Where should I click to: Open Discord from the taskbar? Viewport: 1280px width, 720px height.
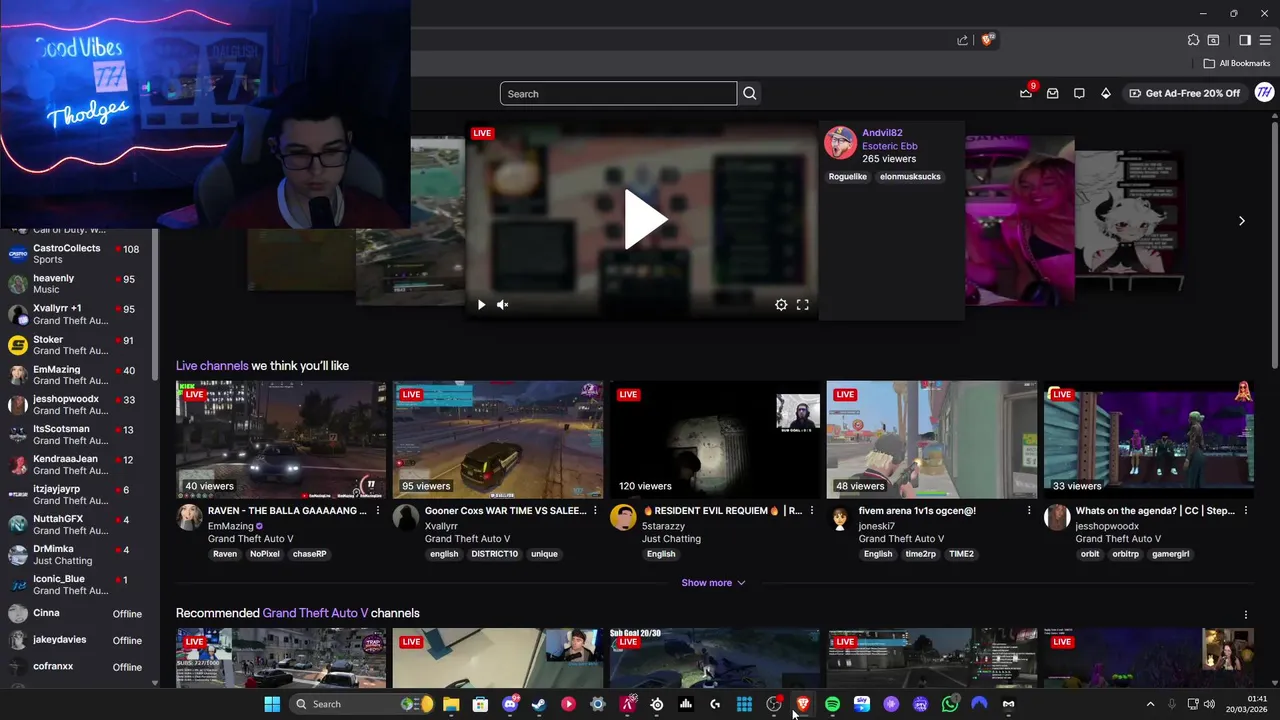(x=510, y=704)
